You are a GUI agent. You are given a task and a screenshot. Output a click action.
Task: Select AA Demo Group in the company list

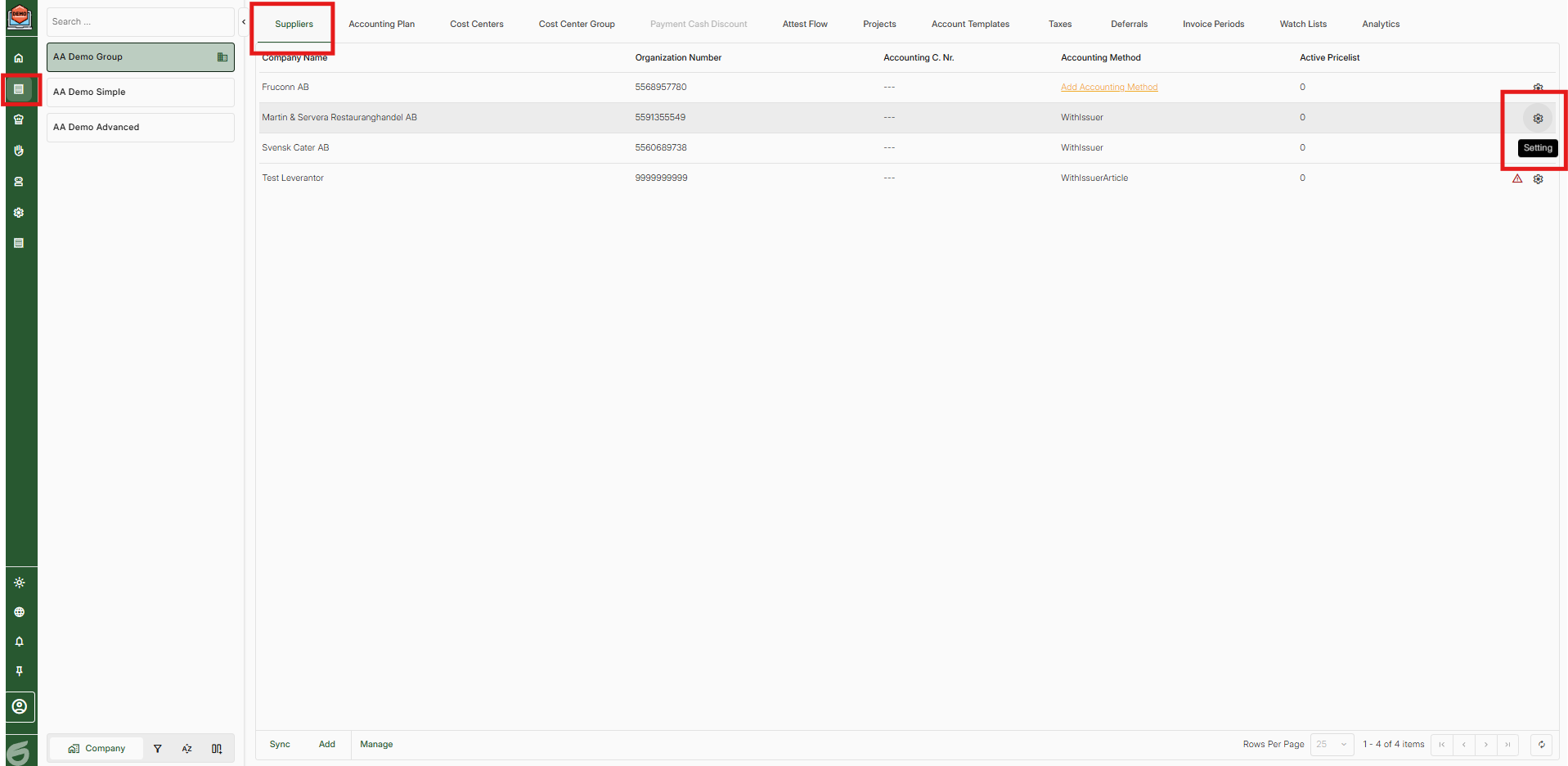tap(141, 57)
